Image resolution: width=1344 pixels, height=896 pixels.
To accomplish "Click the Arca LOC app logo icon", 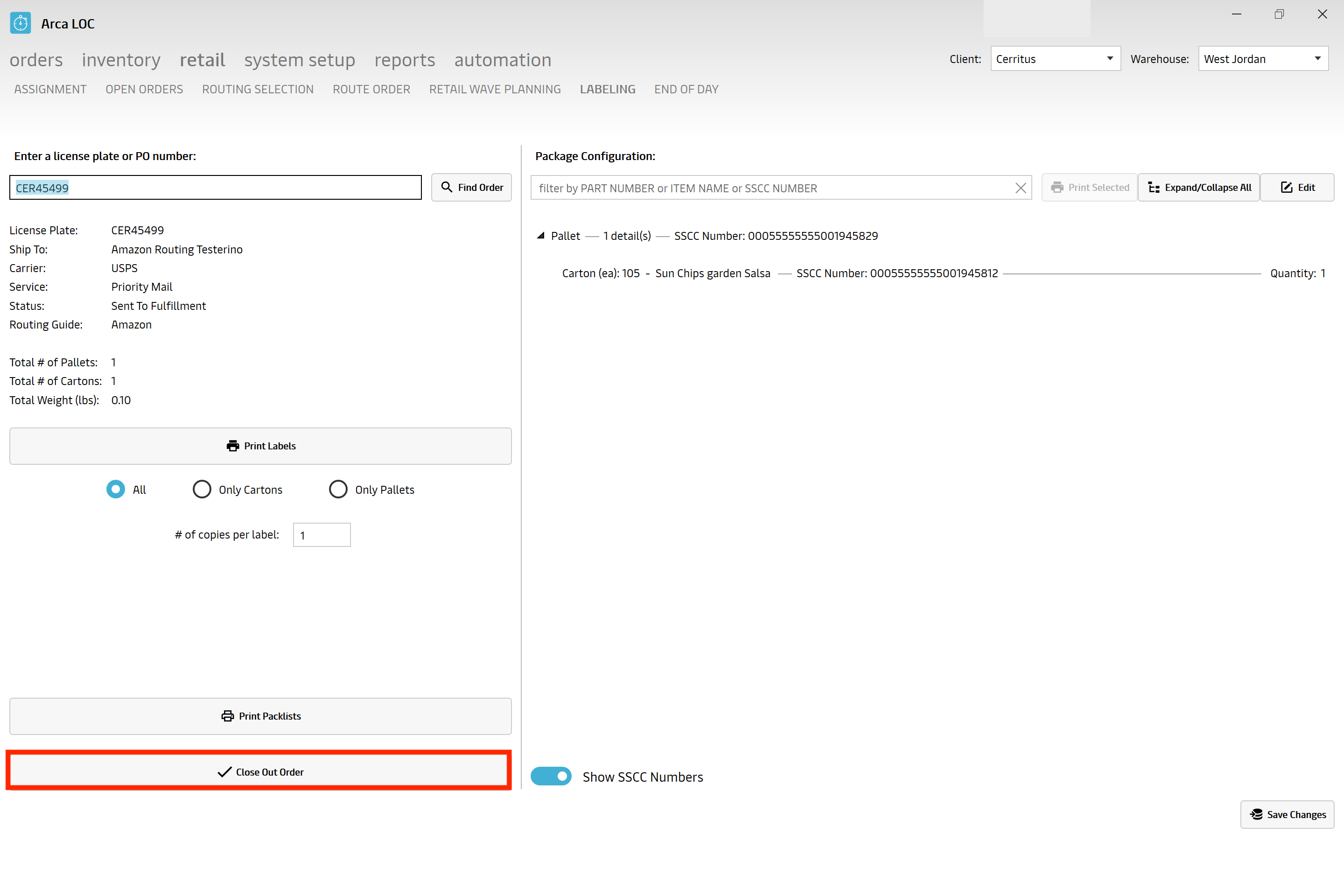I will tap(21, 23).
